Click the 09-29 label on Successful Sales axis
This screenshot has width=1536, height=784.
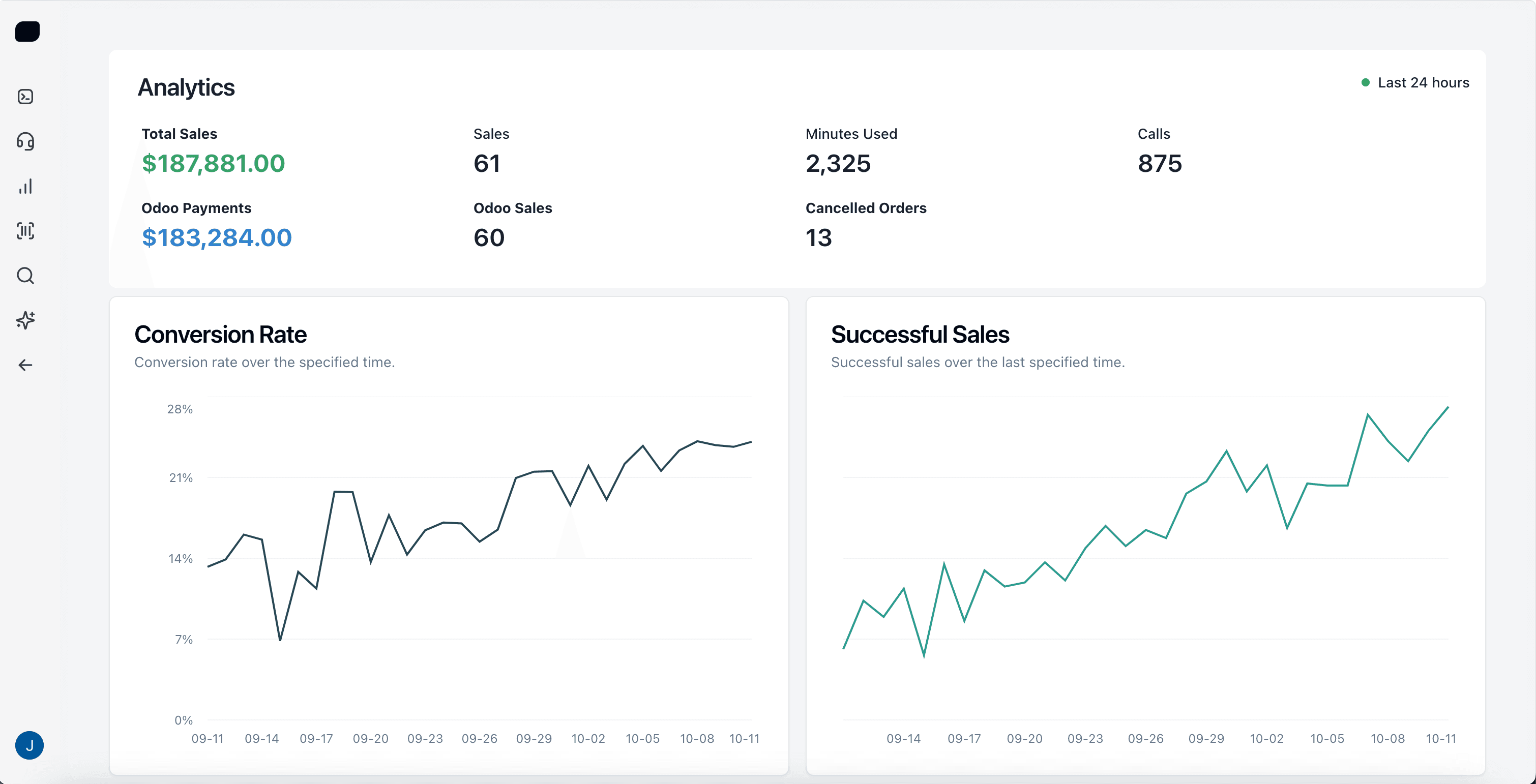(1206, 739)
